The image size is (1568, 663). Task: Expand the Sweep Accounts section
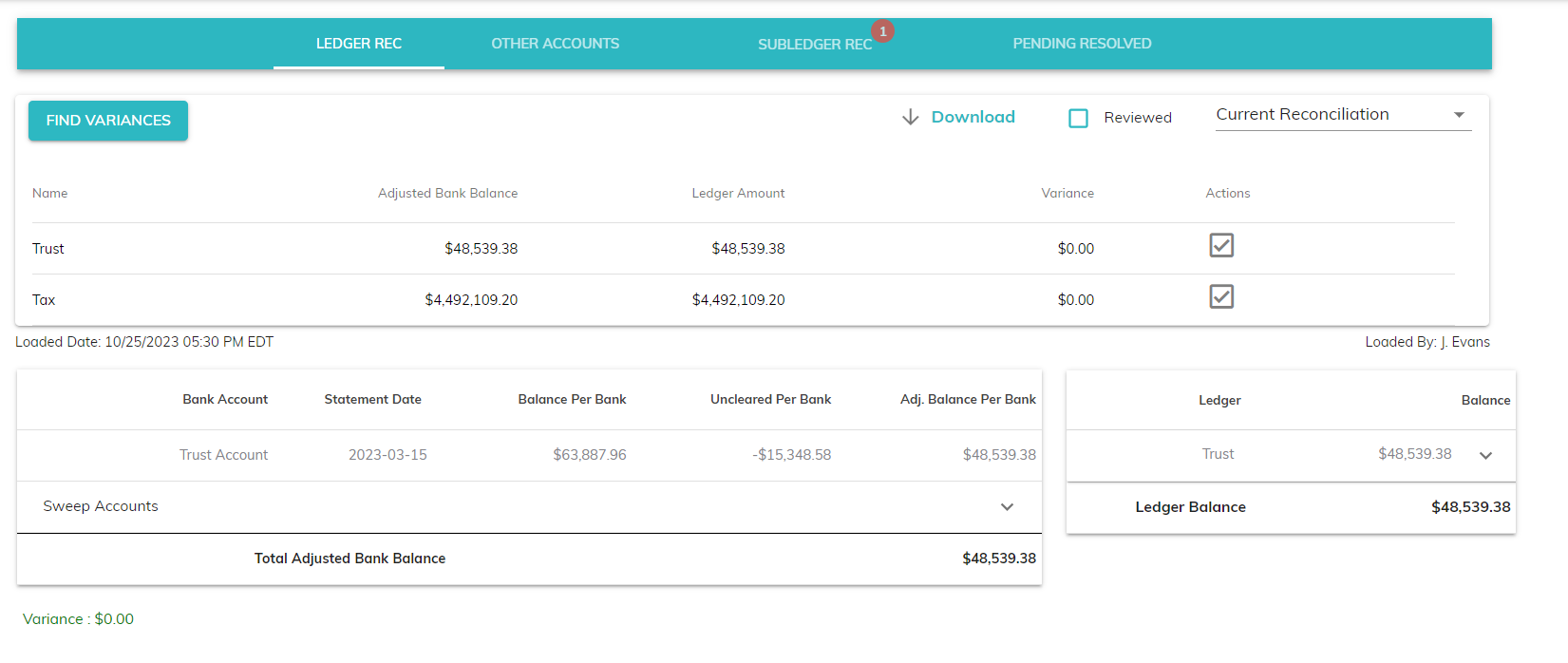(1007, 507)
